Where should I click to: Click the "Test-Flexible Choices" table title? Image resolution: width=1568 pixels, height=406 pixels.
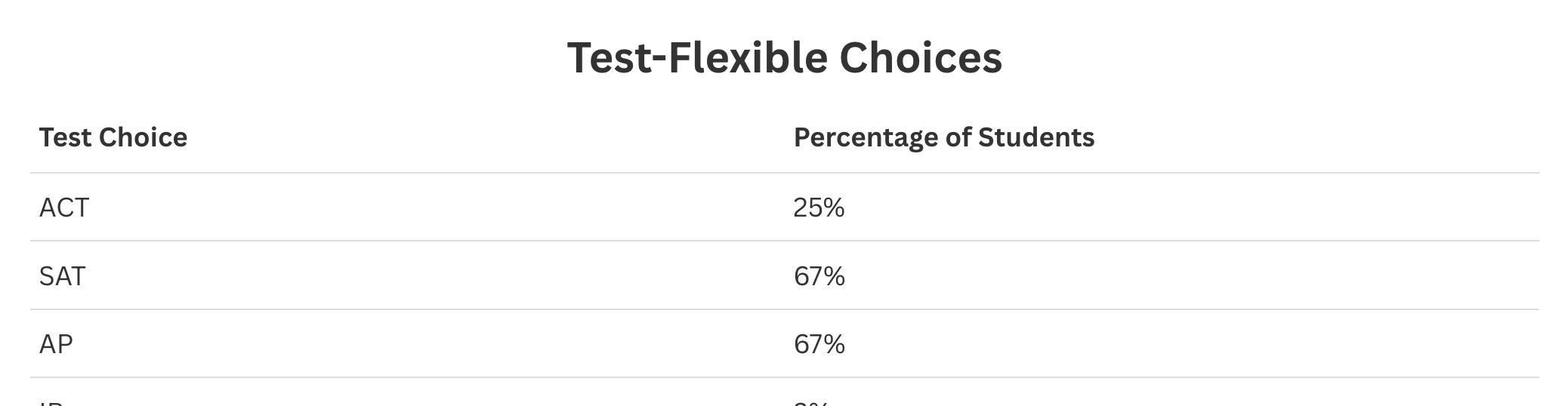[x=784, y=57]
